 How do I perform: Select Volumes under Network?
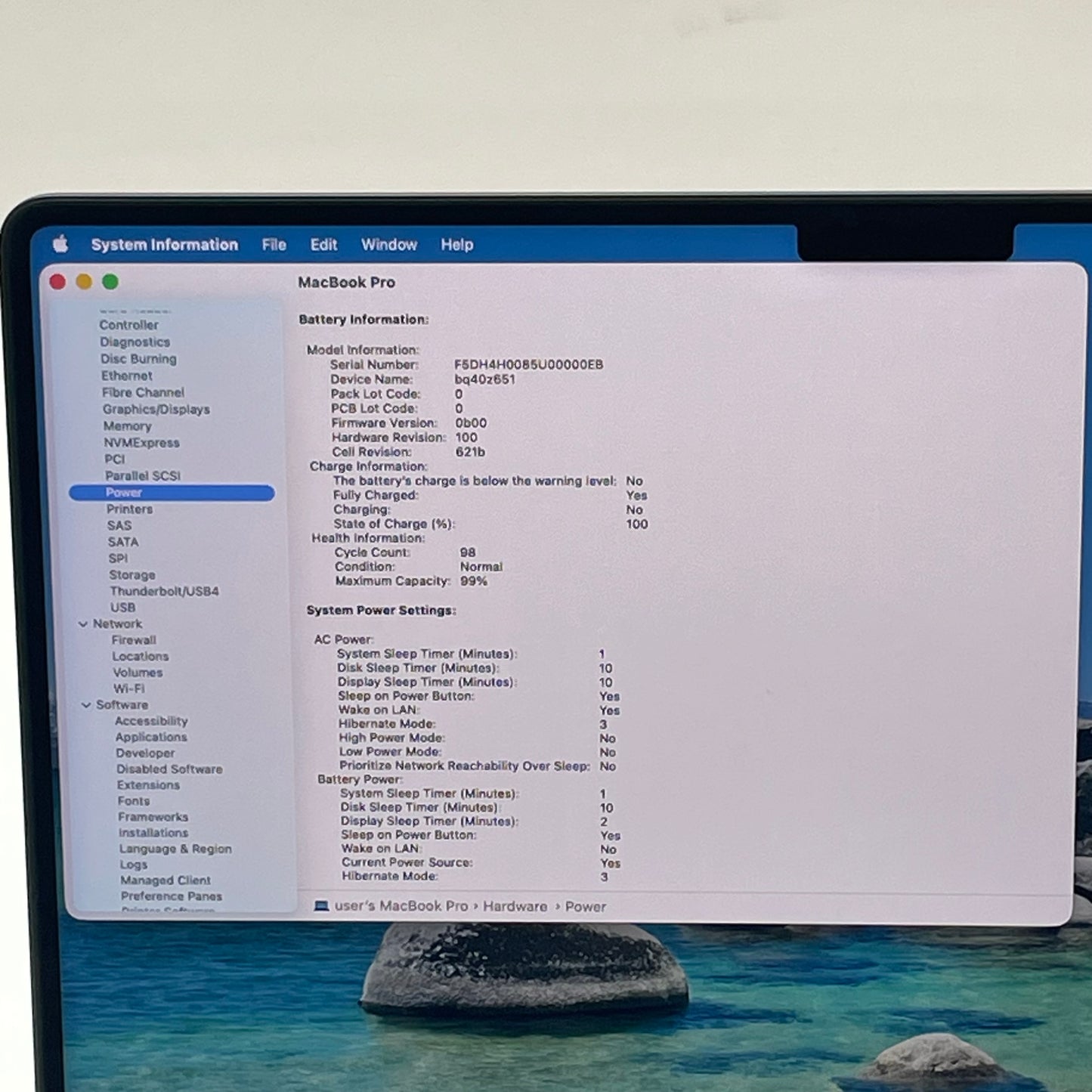click(x=138, y=673)
